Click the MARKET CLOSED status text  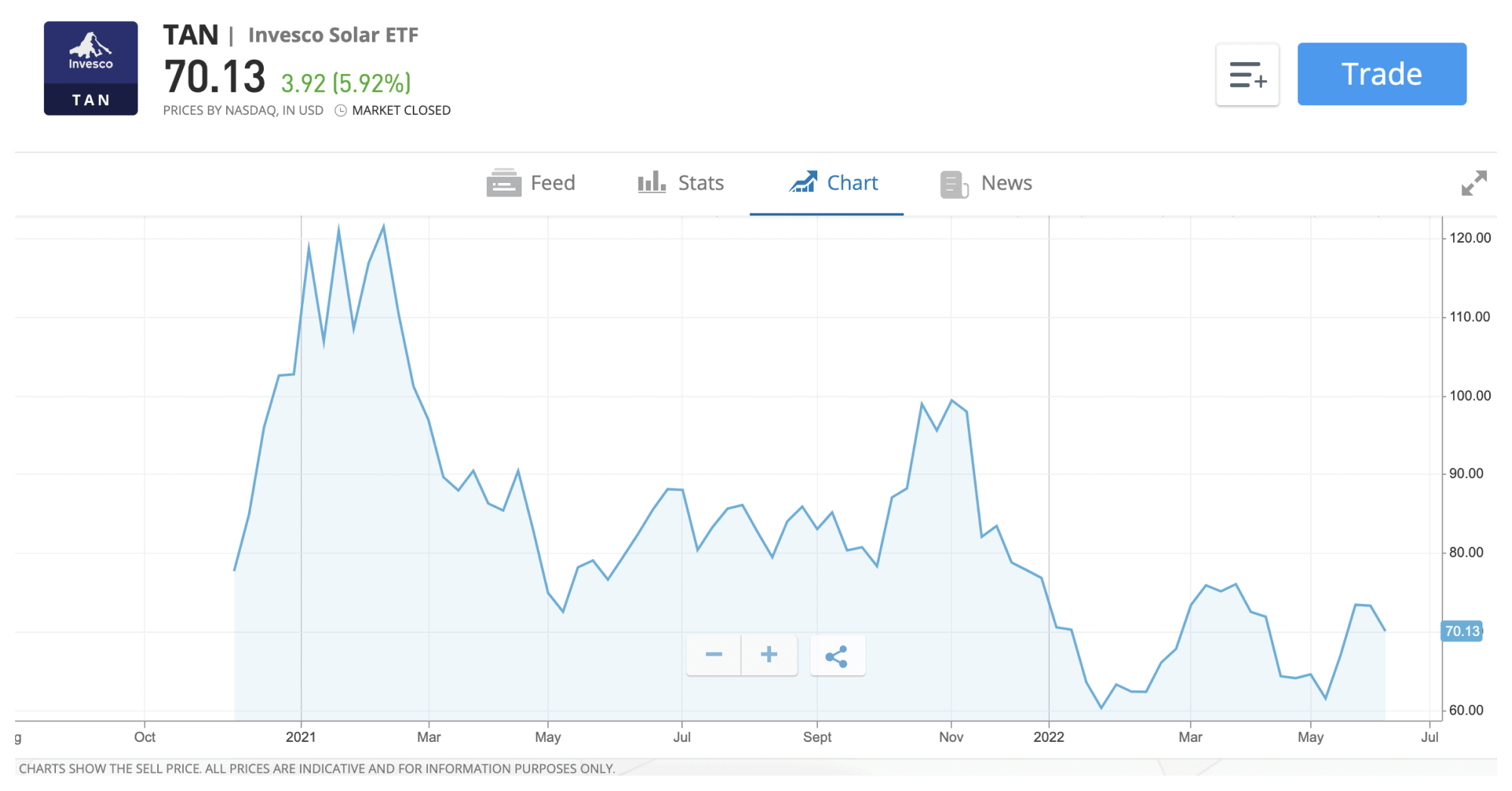click(x=401, y=110)
